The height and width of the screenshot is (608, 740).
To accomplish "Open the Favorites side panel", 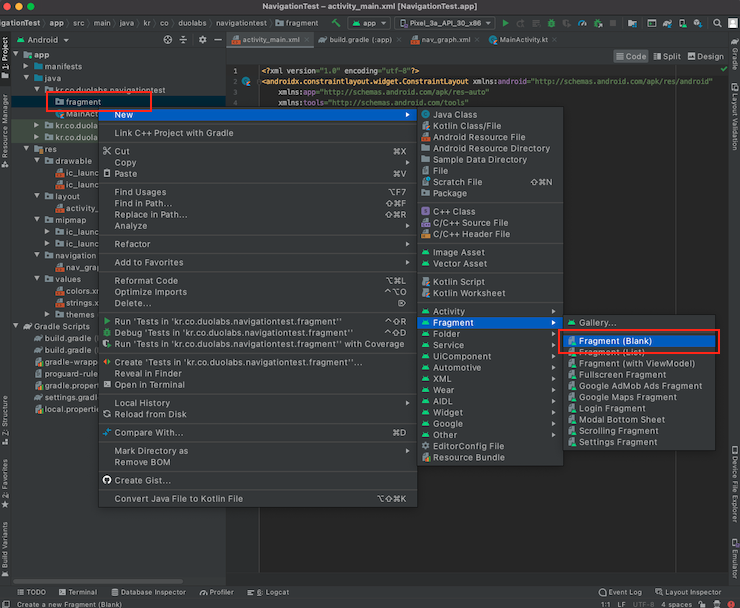I will [x=5, y=483].
